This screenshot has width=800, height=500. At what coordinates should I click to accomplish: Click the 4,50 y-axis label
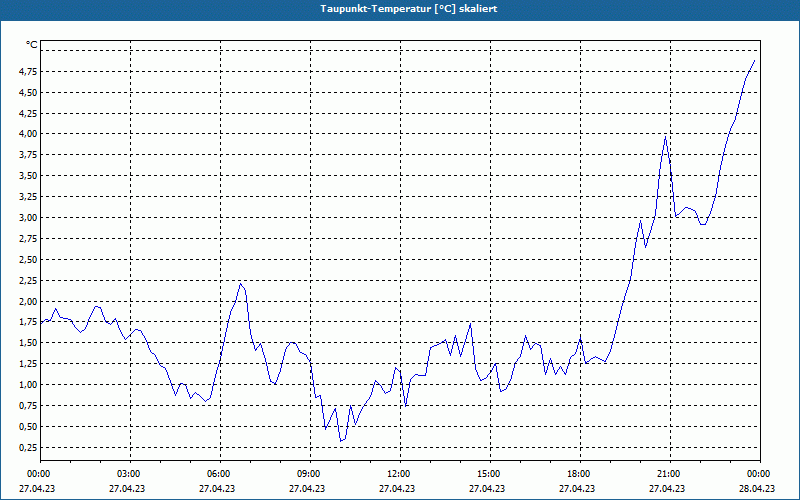28,93
